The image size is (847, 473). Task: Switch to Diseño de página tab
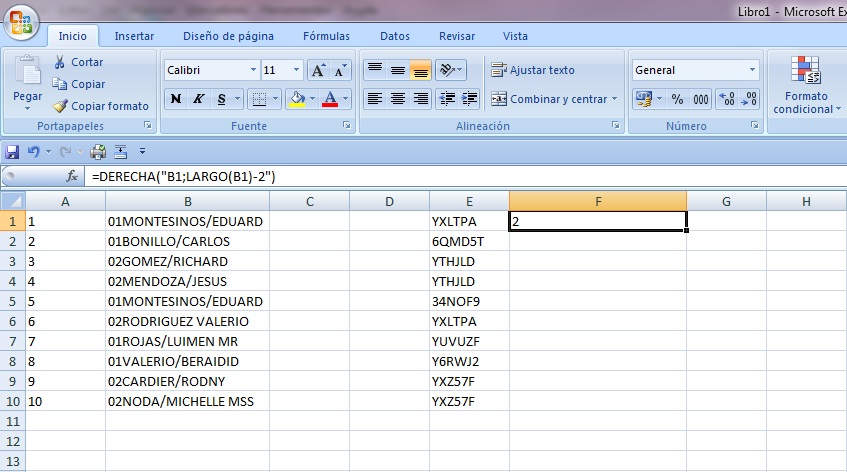click(228, 36)
